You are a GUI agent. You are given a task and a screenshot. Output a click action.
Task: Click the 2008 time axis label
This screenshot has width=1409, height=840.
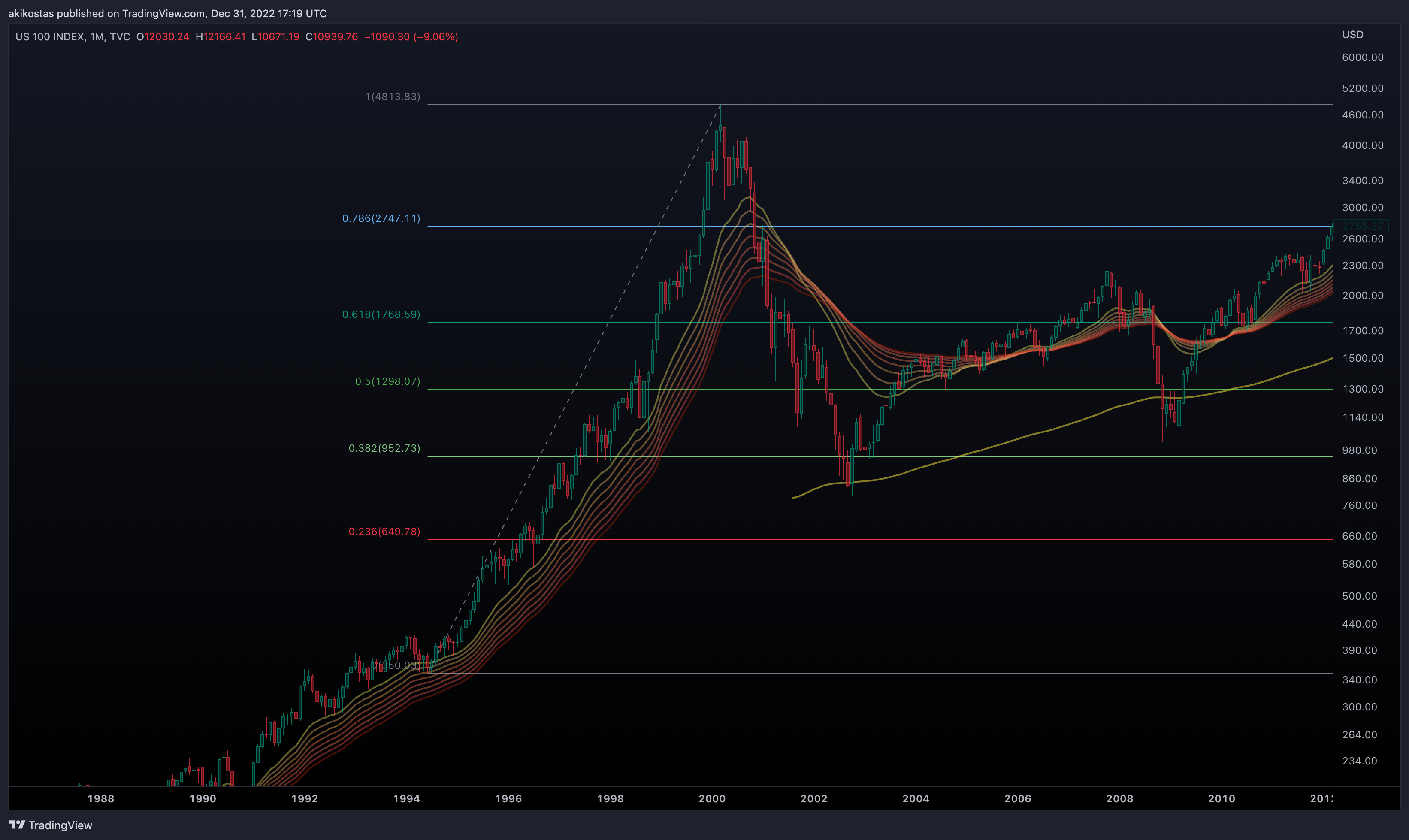point(1120,799)
